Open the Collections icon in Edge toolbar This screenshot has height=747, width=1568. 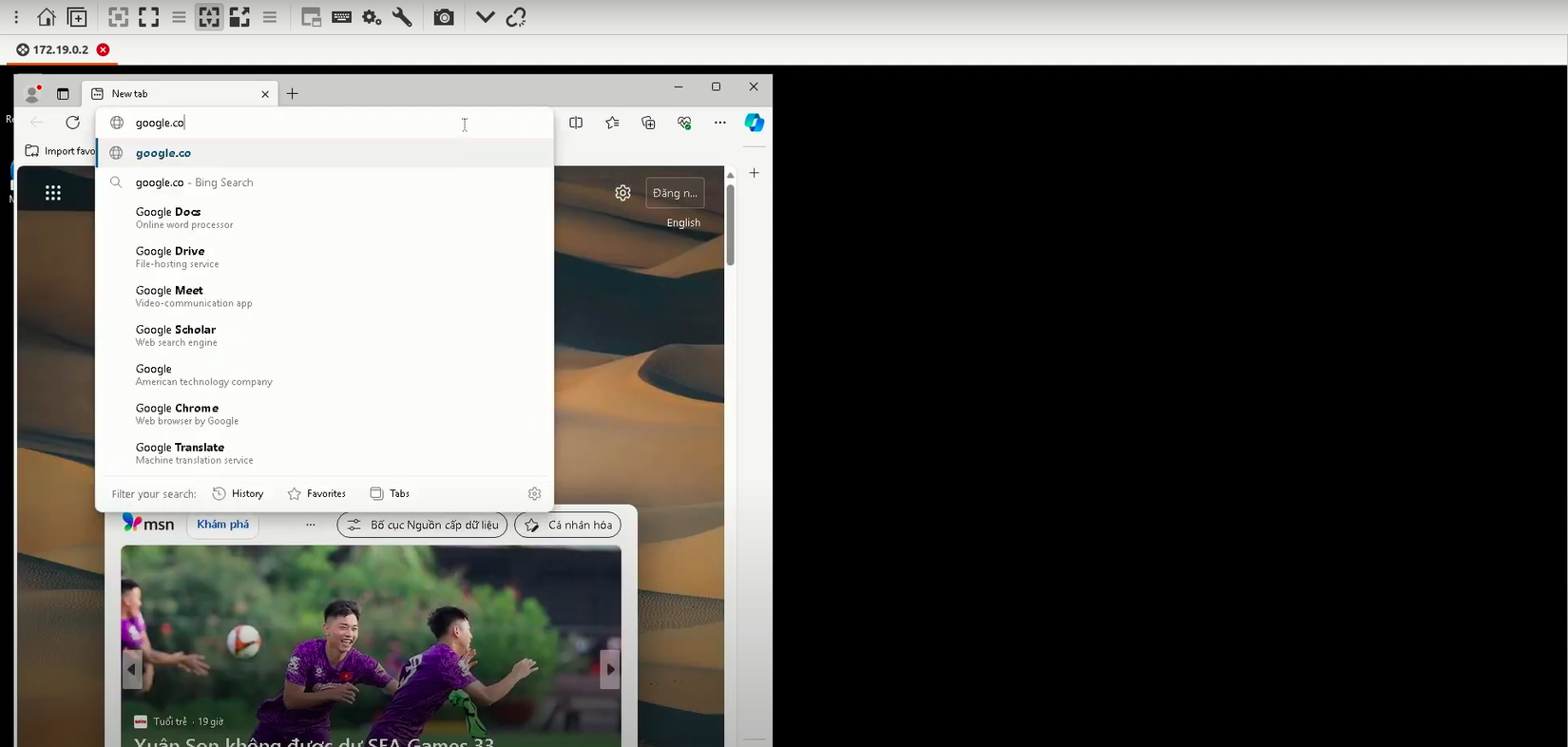point(648,123)
